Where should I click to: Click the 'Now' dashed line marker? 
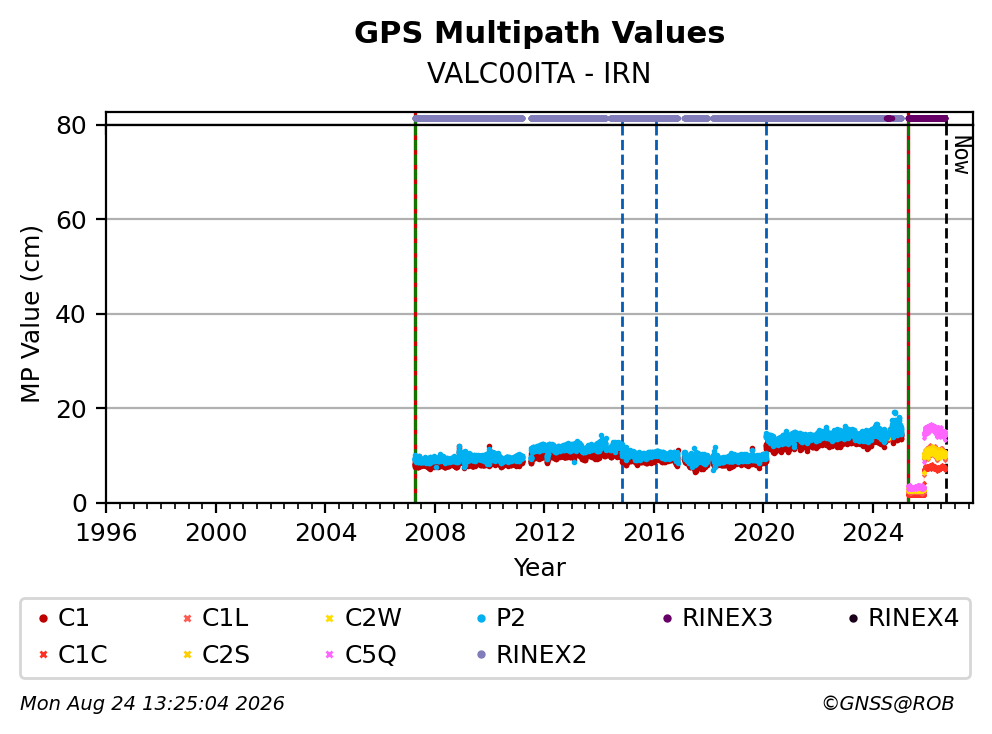tap(946, 310)
